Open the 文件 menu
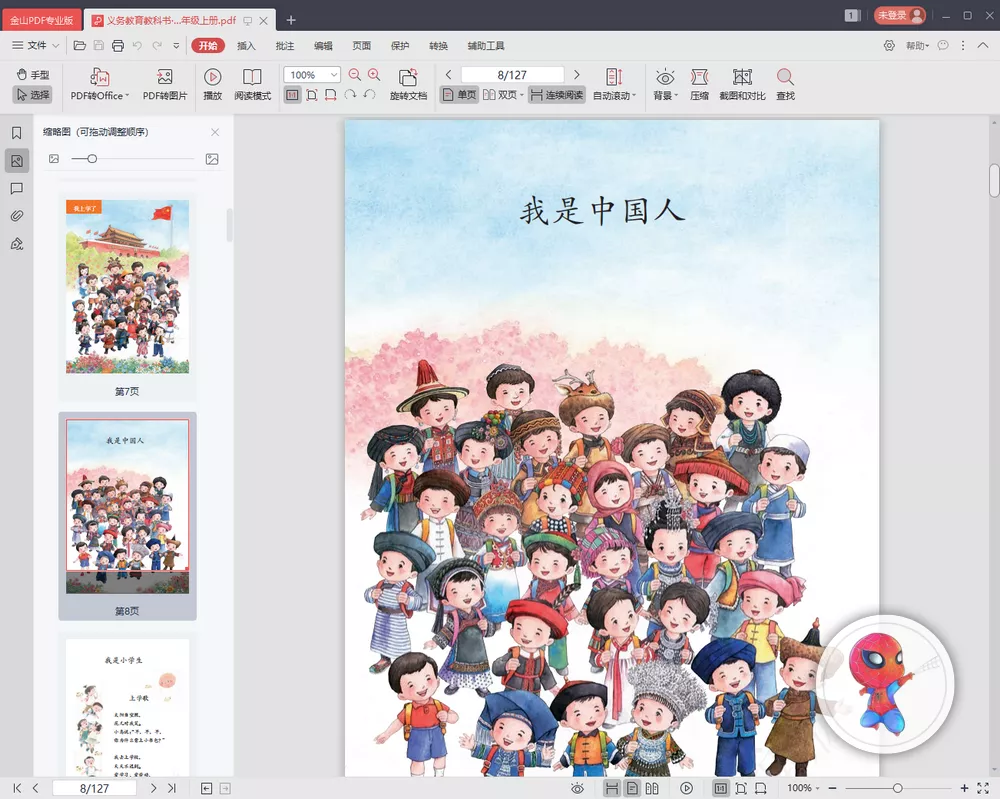This screenshot has height=799, width=1000. [x=37, y=44]
